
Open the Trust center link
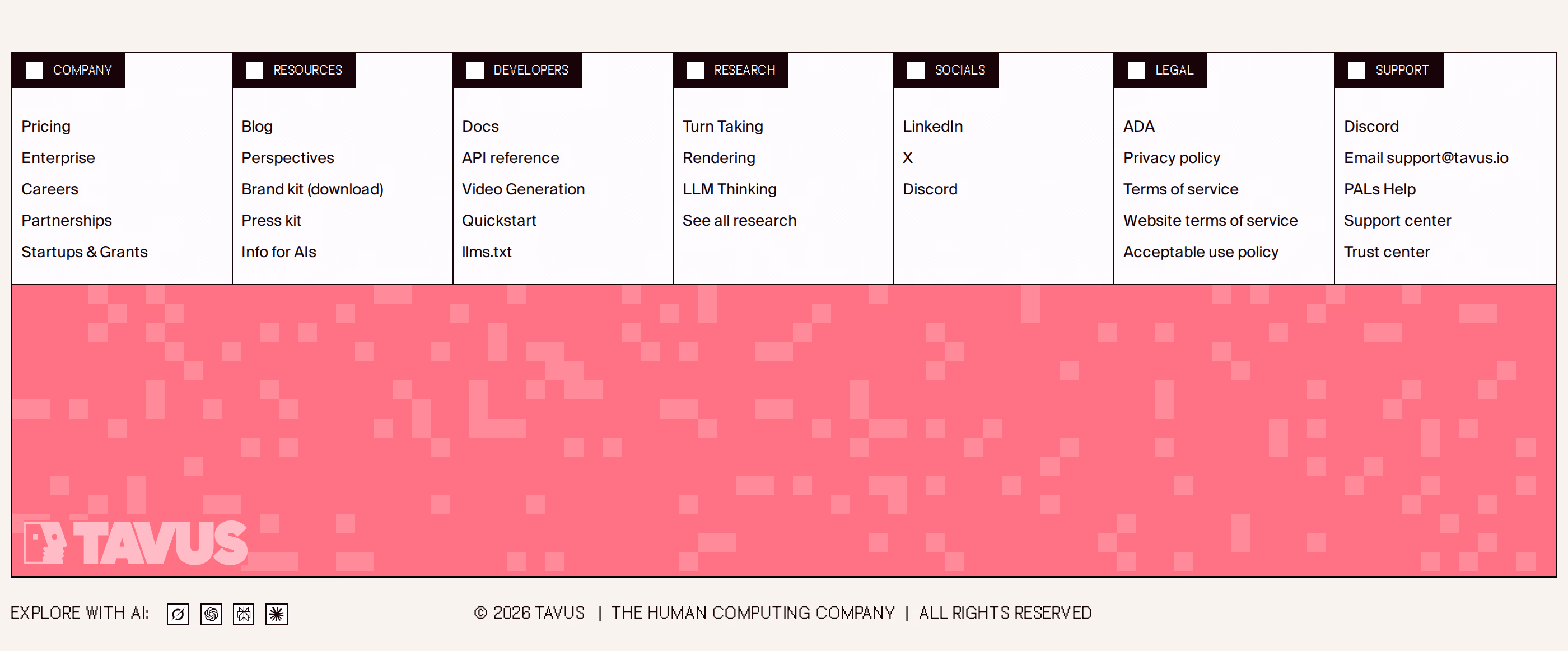tap(1386, 252)
